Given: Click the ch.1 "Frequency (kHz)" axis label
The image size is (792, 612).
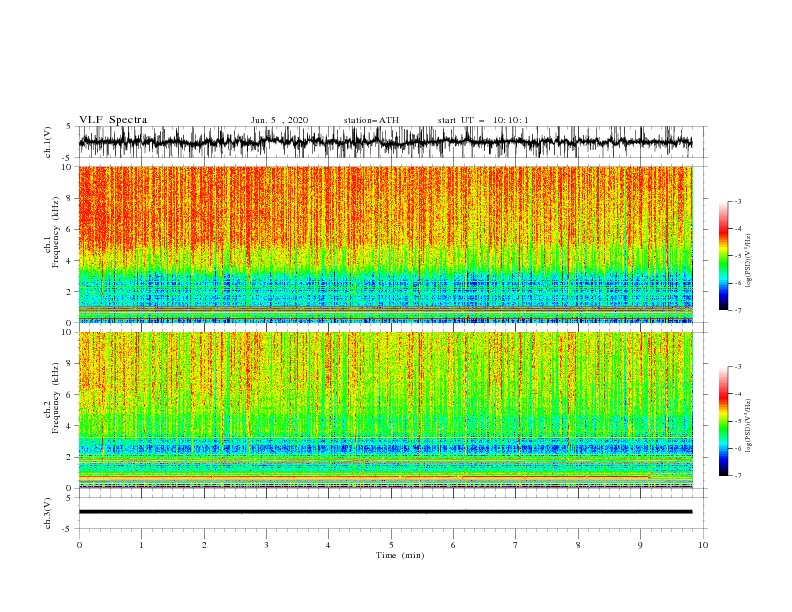Looking at the screenshot, I should [x=56, y=232].
